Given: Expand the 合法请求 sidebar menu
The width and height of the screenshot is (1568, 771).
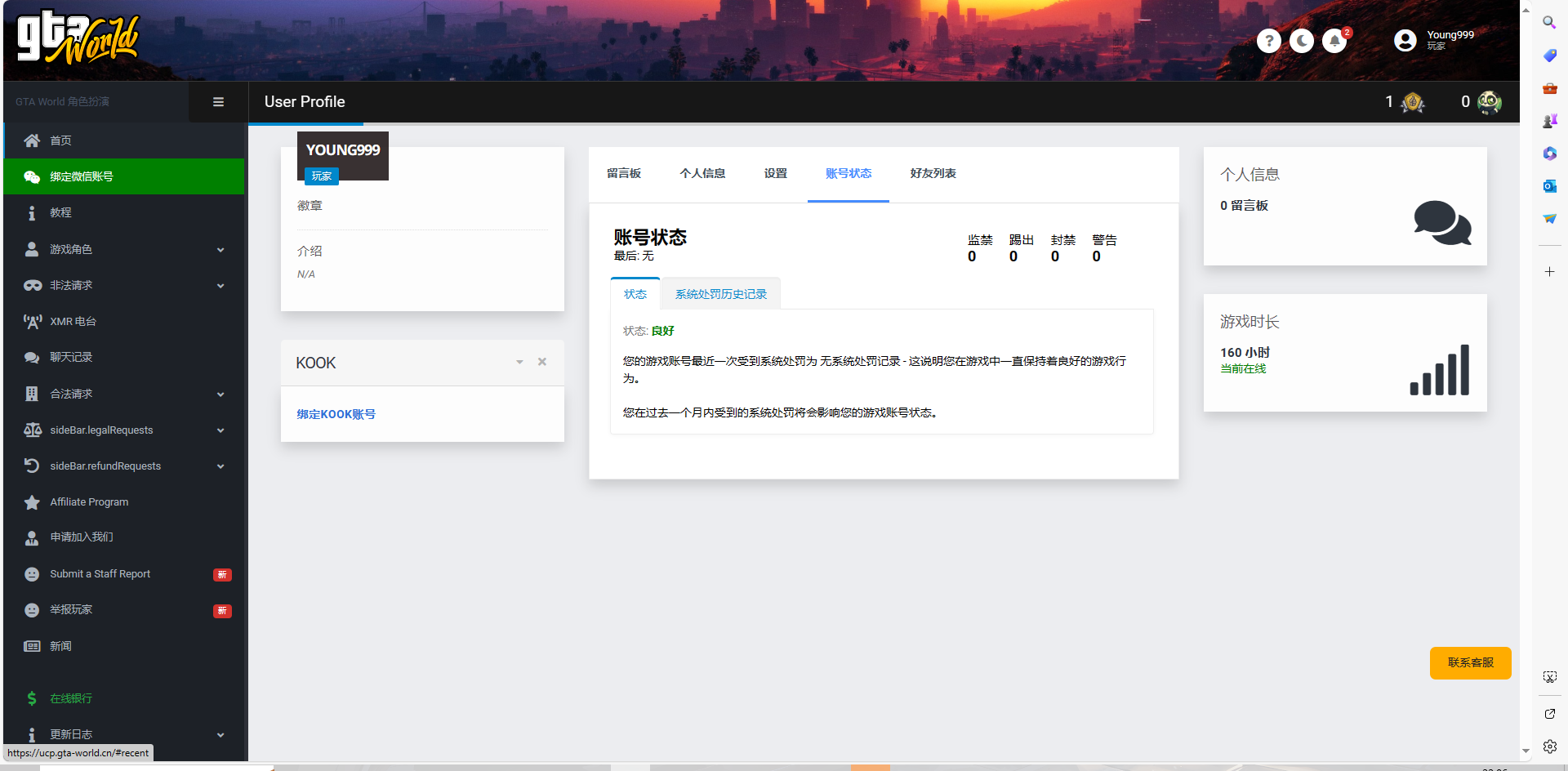Looking at the screenshot, I should click(124, 394).
